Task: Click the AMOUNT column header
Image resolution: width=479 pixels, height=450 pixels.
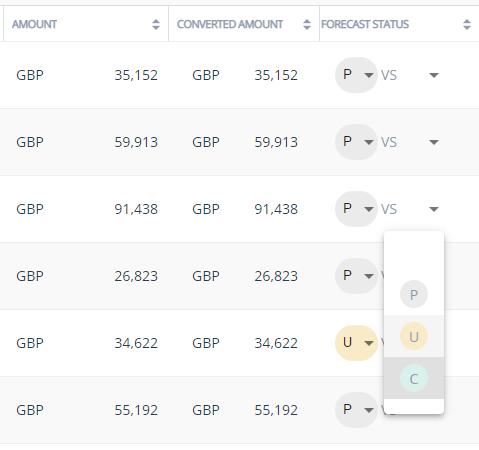Action: (34, 24)
